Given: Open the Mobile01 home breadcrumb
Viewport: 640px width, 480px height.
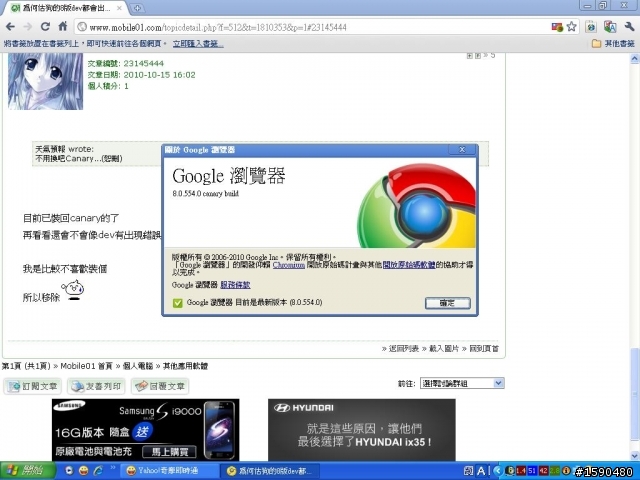Looking at the screenshot, I should 86,366.
